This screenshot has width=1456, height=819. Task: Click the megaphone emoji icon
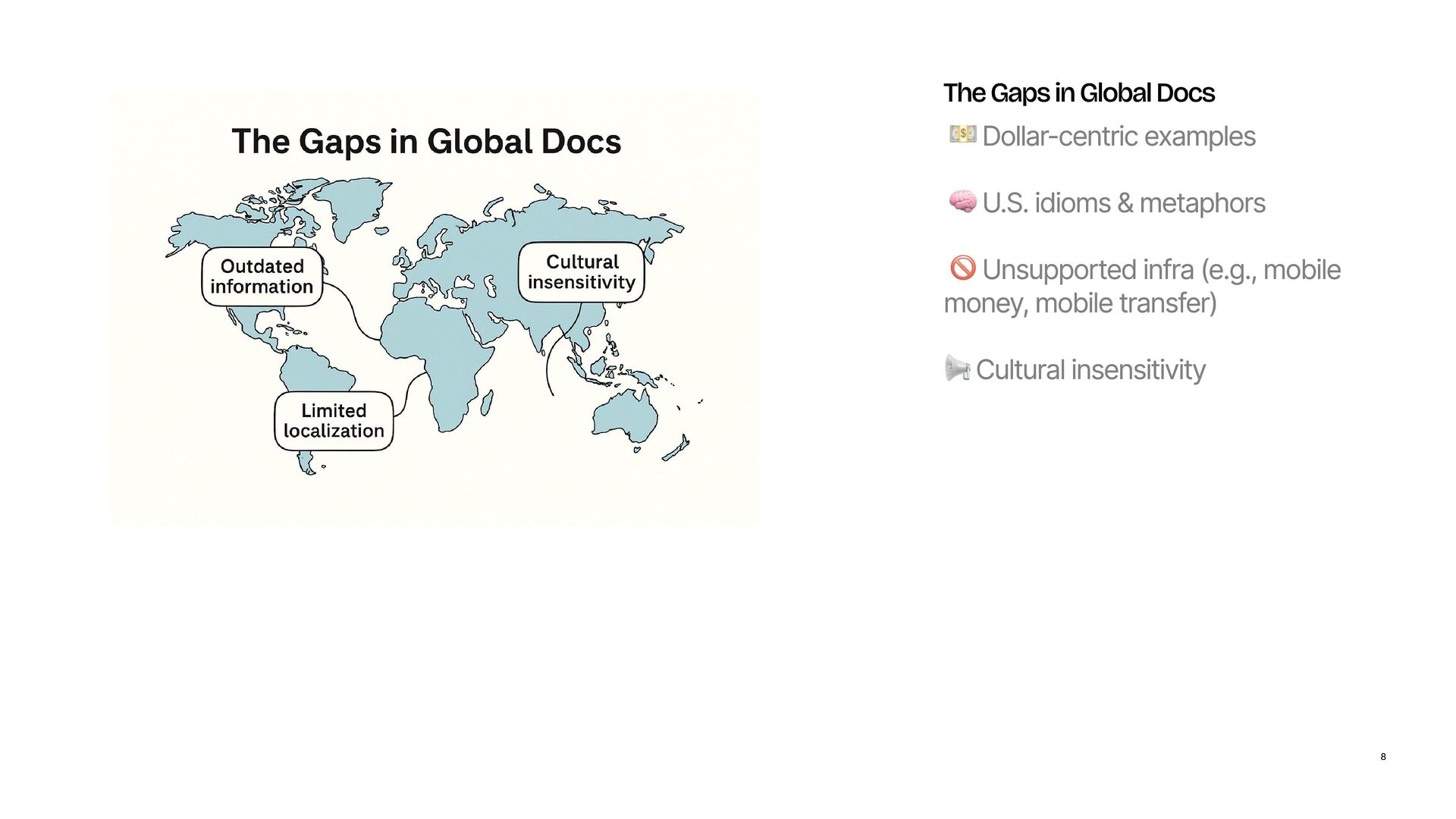(957, 369)
